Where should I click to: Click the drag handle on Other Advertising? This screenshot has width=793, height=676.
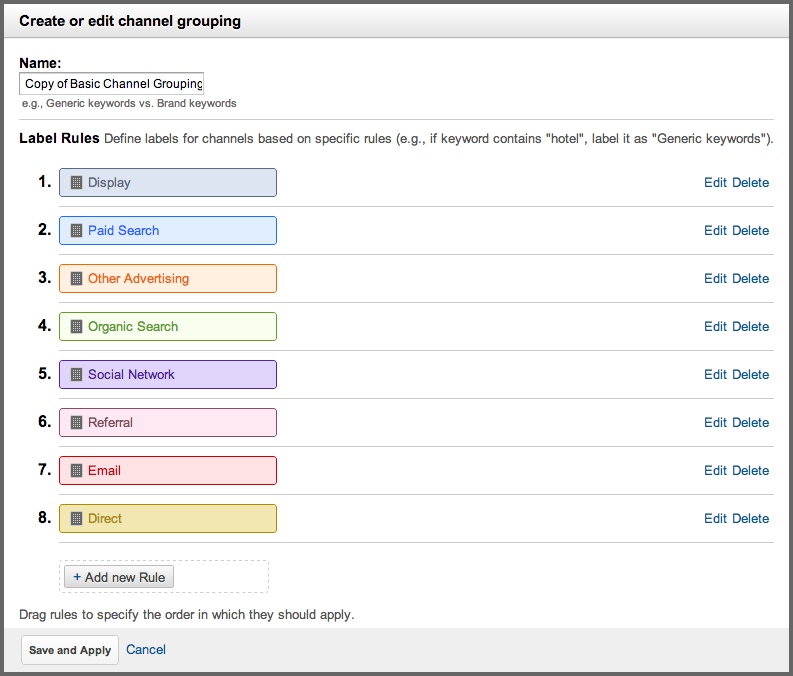(76, 279)
